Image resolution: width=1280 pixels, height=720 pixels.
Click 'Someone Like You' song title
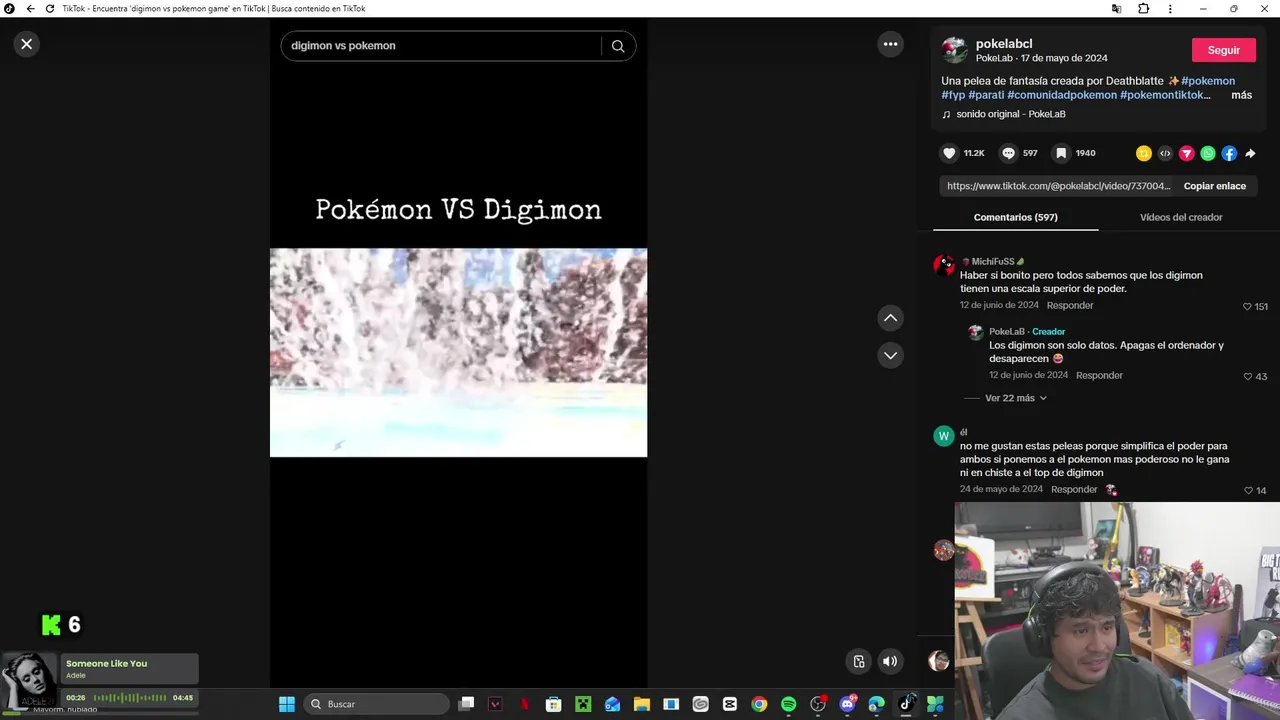[x=106, y=664]
